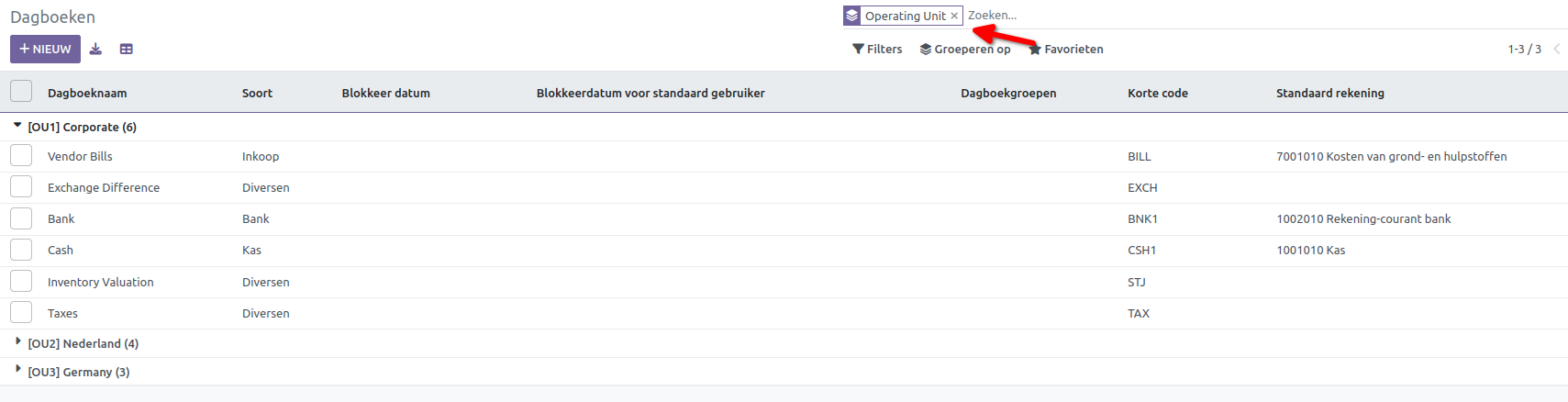
Task: Click the layers icon on the Operating Unit facet
Action: tap(852, 16)
